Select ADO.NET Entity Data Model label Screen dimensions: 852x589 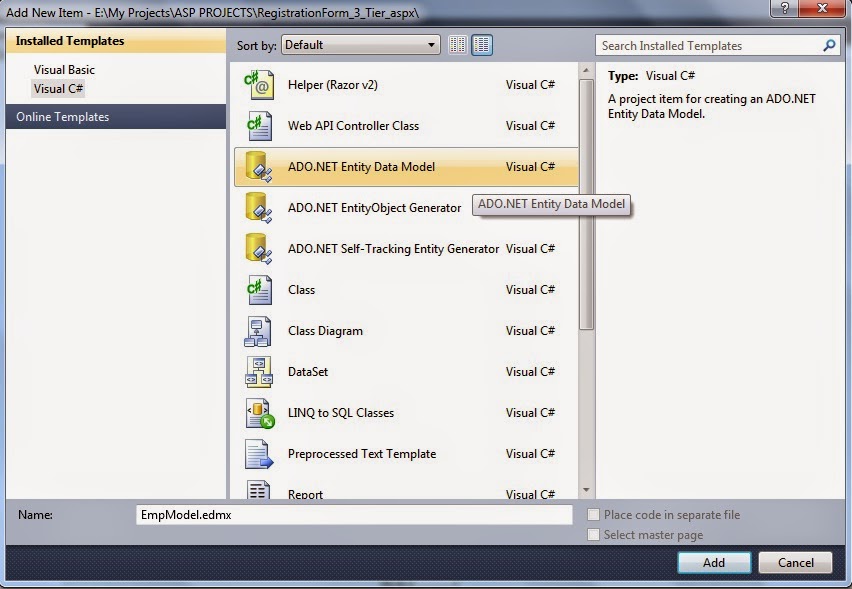(361, 167)
